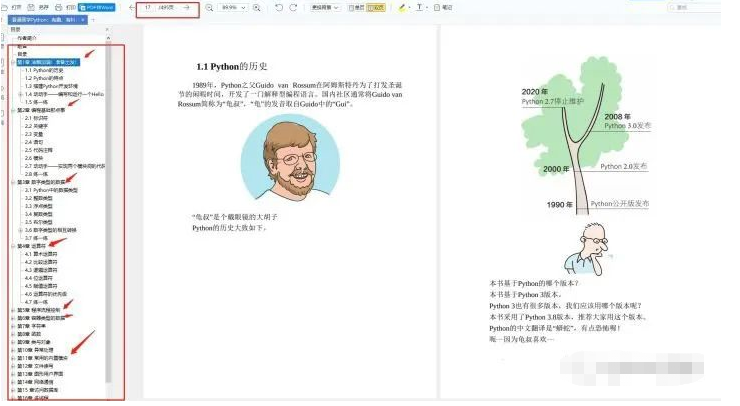740x406 pixels.
Task: Click the blue PDF to Word button
Action: (x=97, y=8)
